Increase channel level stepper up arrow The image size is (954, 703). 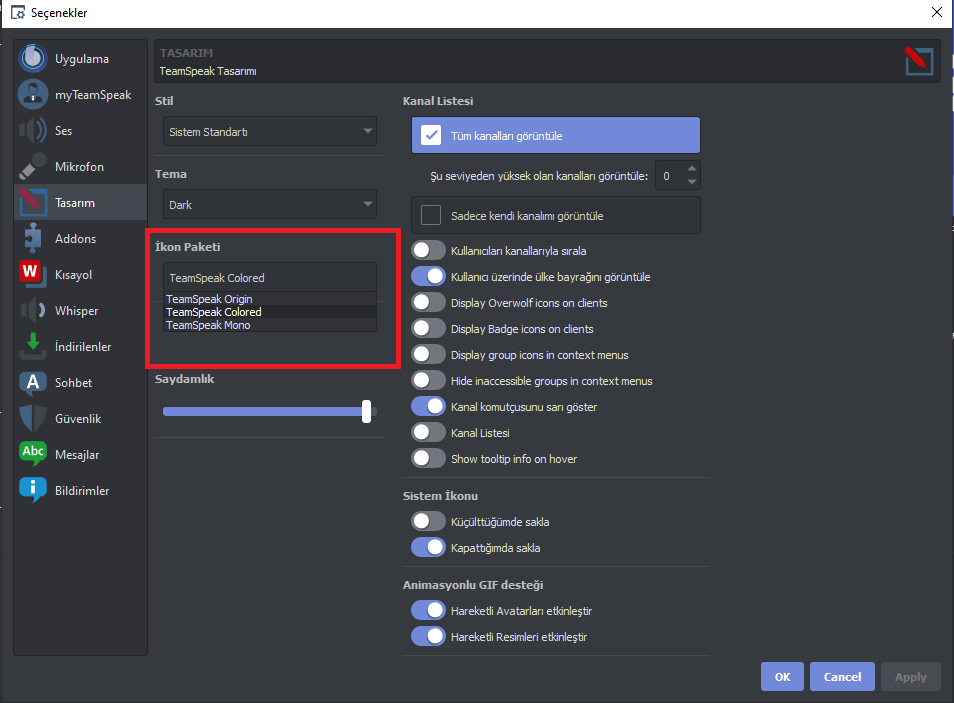point(692,169)
